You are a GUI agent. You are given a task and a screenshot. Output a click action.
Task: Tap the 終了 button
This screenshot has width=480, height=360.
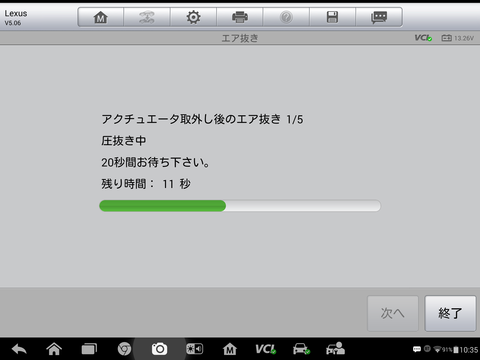click(450, 313)
